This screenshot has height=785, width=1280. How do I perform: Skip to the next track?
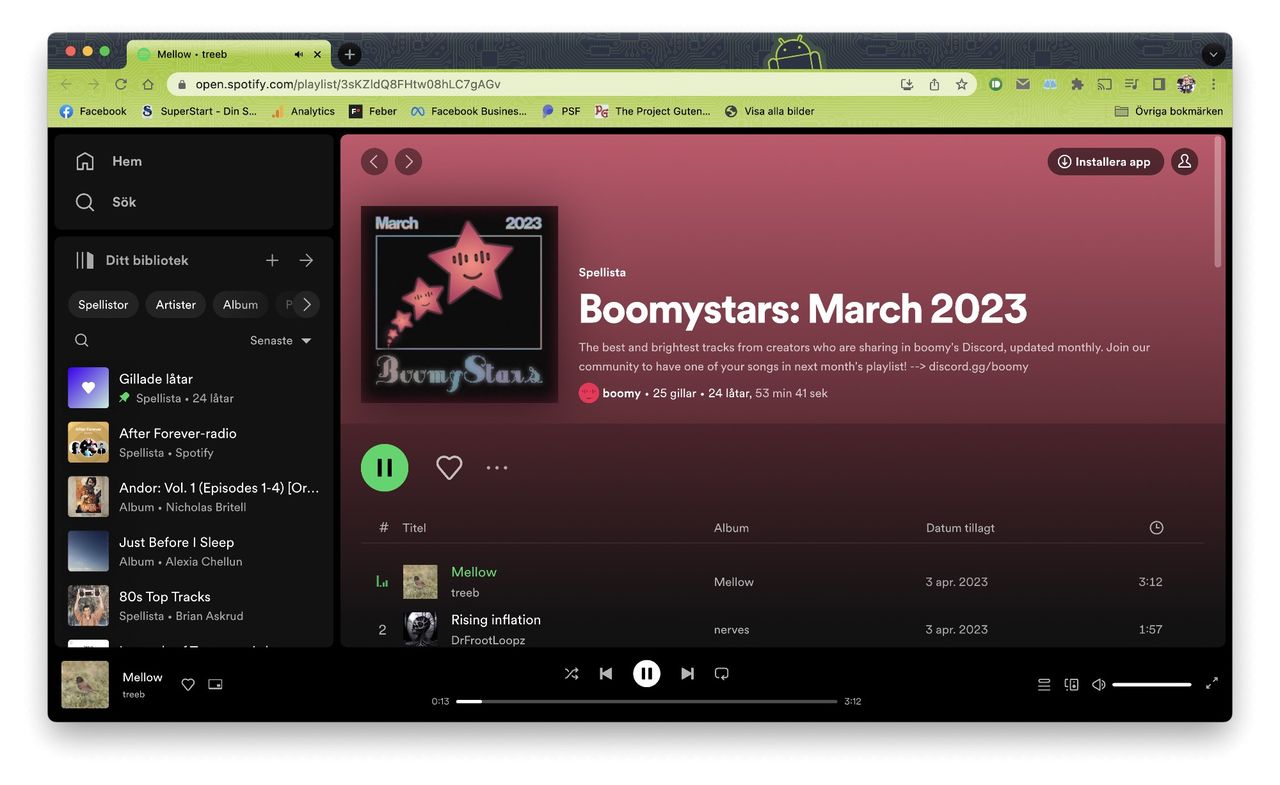(x=687, y=673)
